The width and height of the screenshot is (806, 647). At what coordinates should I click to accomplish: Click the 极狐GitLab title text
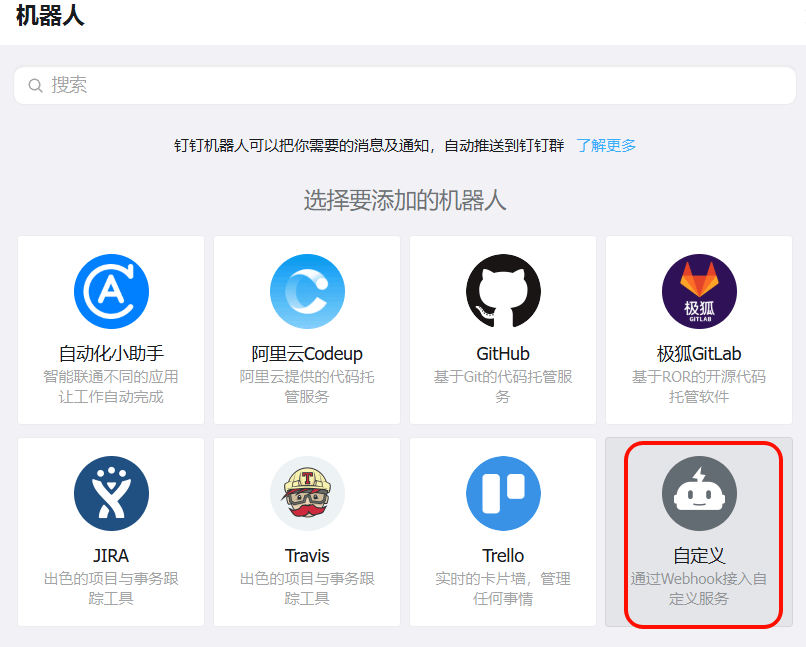pos(699,354)
